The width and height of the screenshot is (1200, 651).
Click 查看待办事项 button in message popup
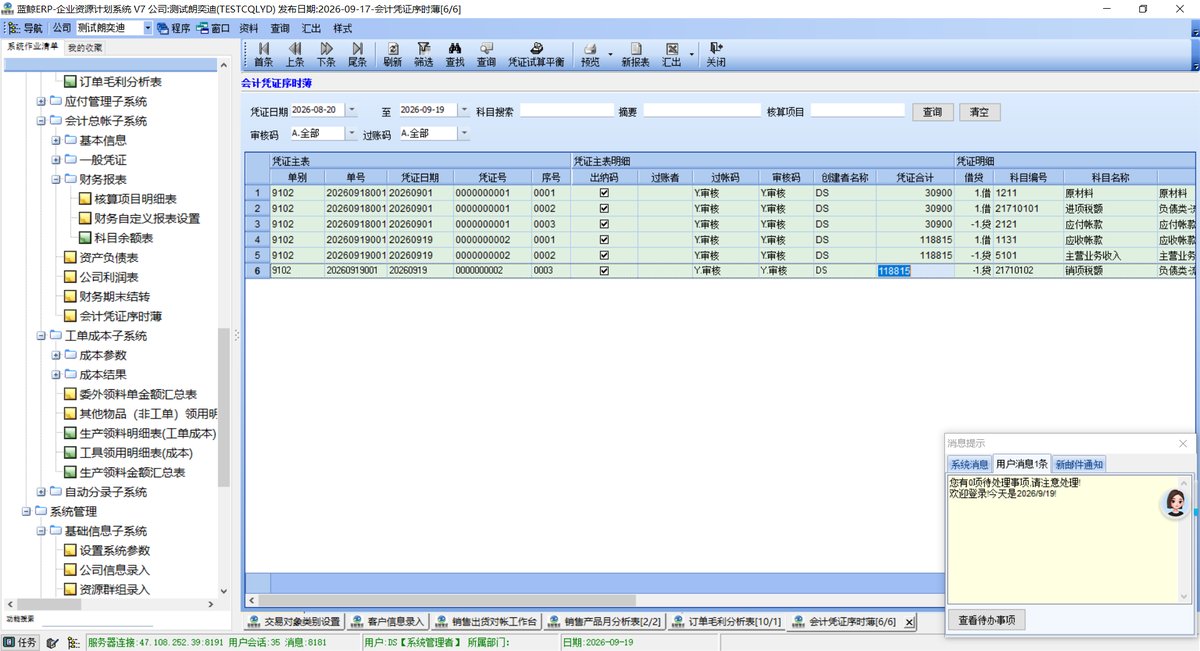pyautogui.click(x=986, y=620)
